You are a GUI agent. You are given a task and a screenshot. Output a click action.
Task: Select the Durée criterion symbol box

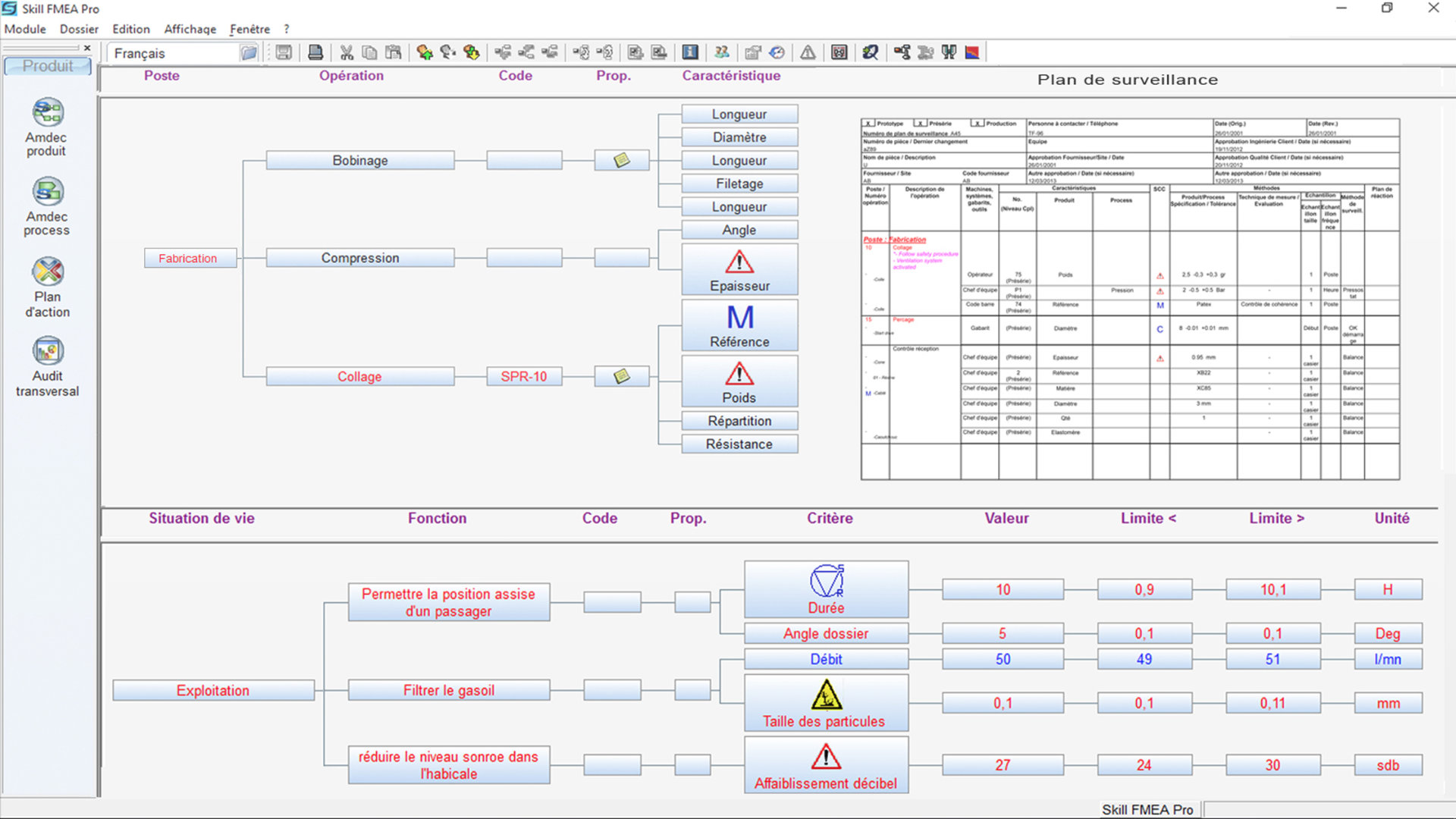826,589
